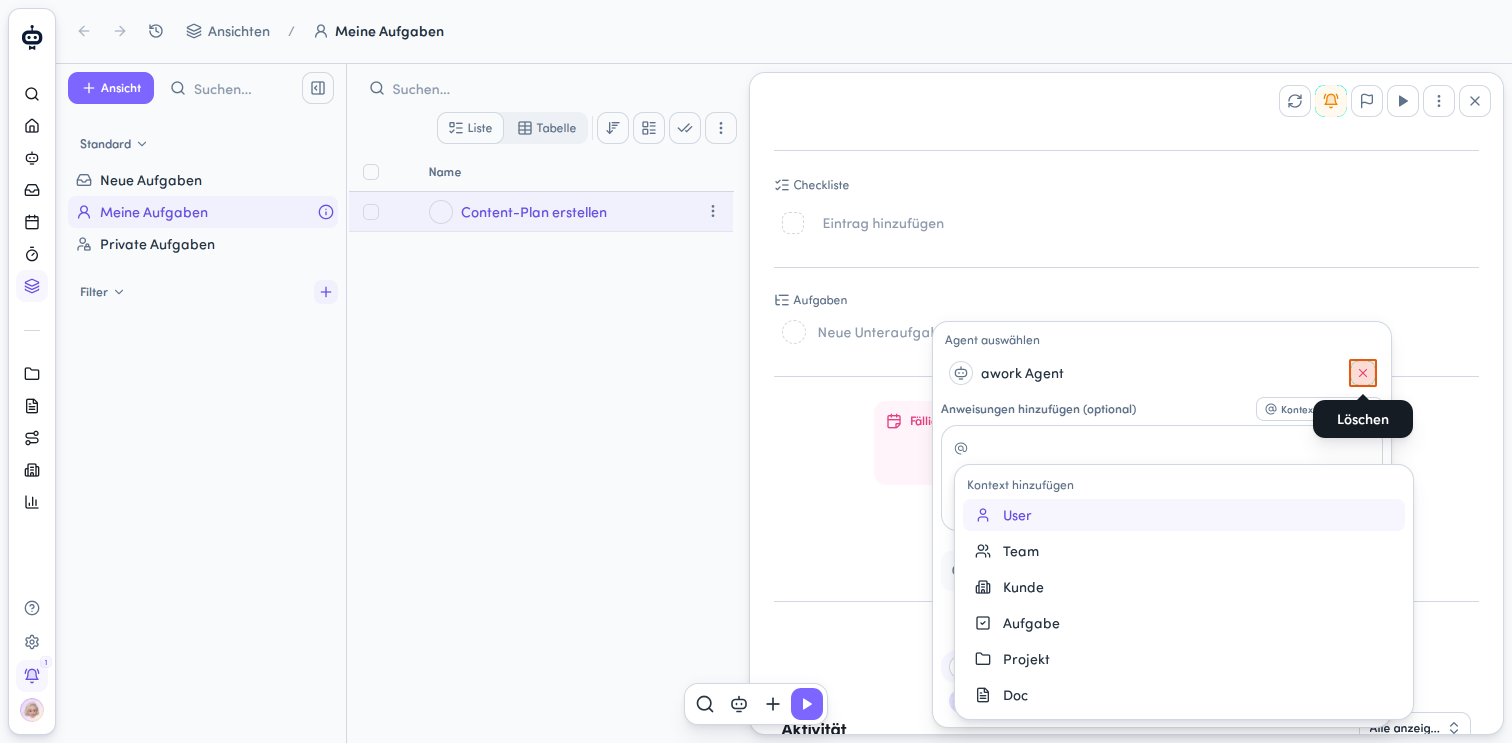Remove the awork Agent with the red X
Screen dimensions: 1512x743
point(1363,373)
